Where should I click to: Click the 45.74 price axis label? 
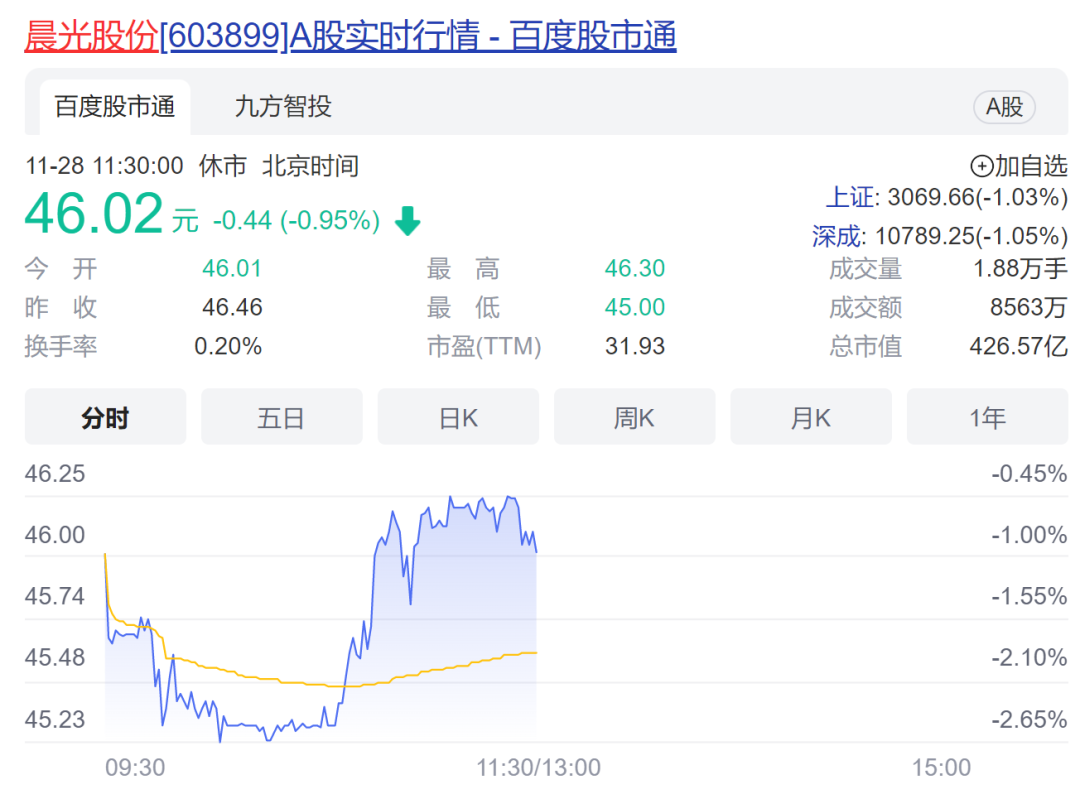coord(55,596)
